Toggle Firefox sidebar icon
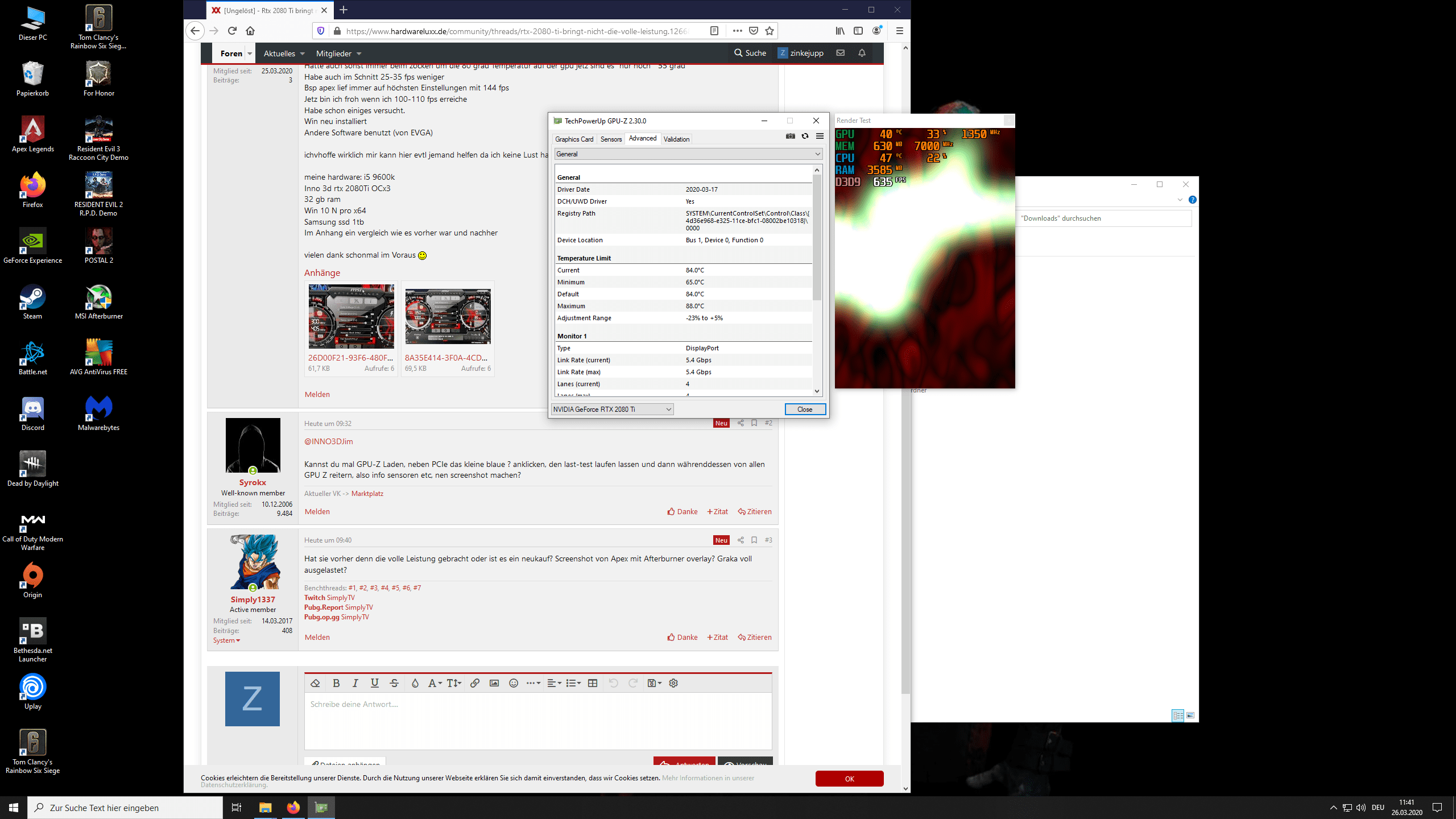 858,31
